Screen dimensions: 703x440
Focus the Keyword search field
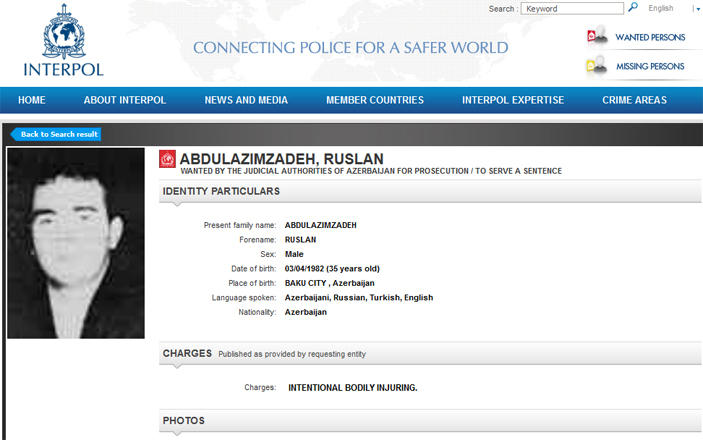point(572,9)
